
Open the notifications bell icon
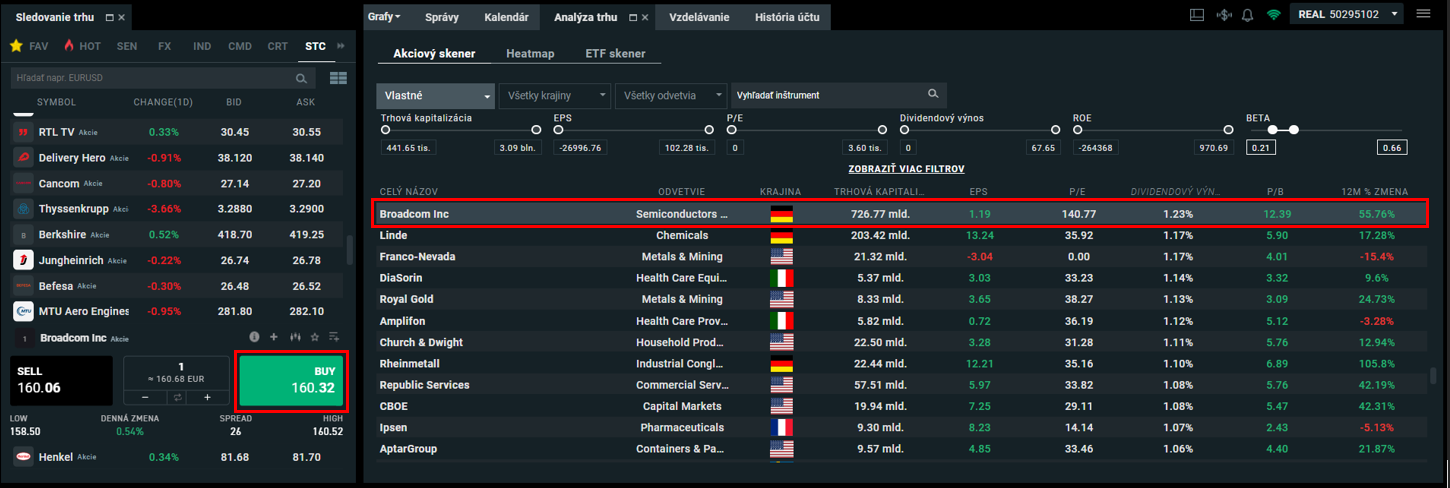(x=1247, y=15)
